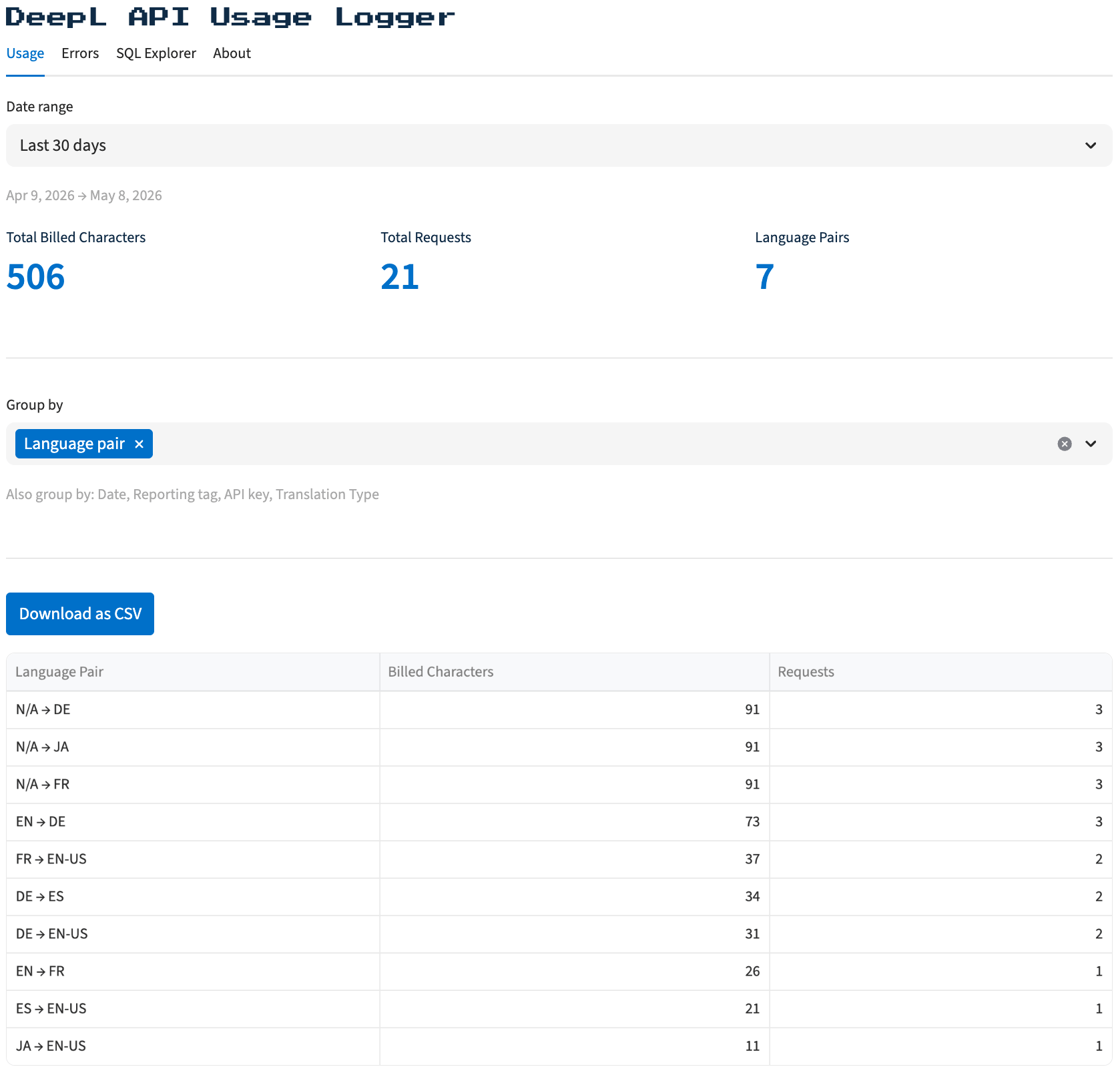Click the Total Billed Characters label
The image size is (1120, 1073).
tap(75, 238)
